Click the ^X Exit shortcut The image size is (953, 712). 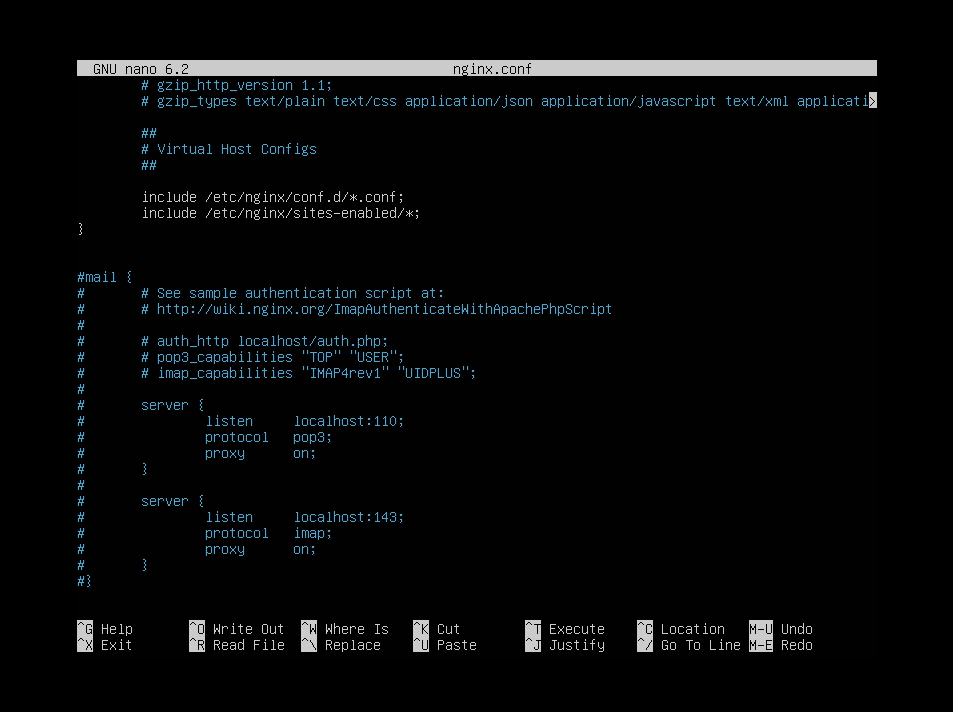[105, 645]
